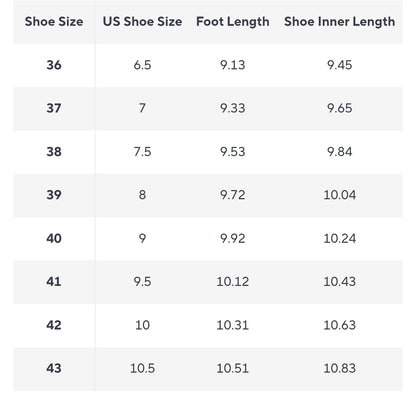Select shoe size 43 row label

coord(54,368)
